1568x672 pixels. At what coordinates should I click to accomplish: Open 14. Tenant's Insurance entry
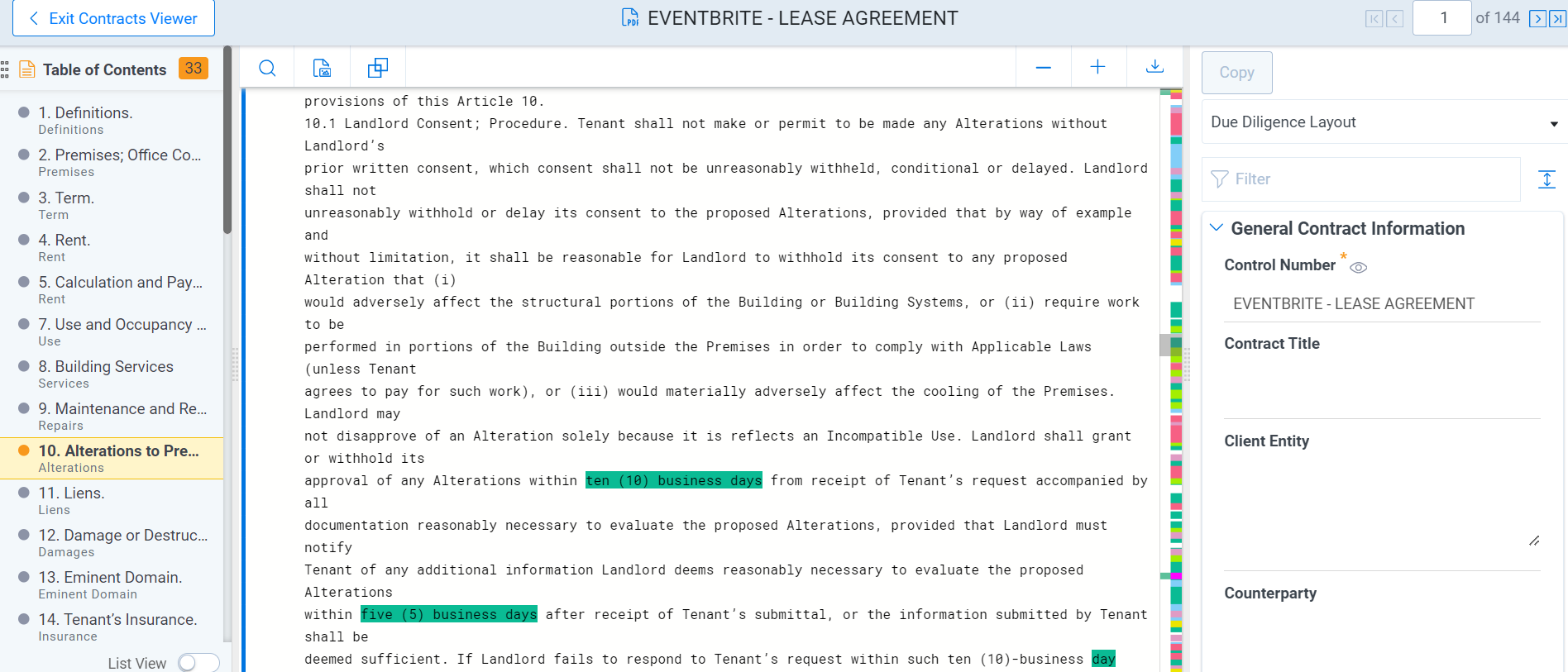(x=113, y=627)
